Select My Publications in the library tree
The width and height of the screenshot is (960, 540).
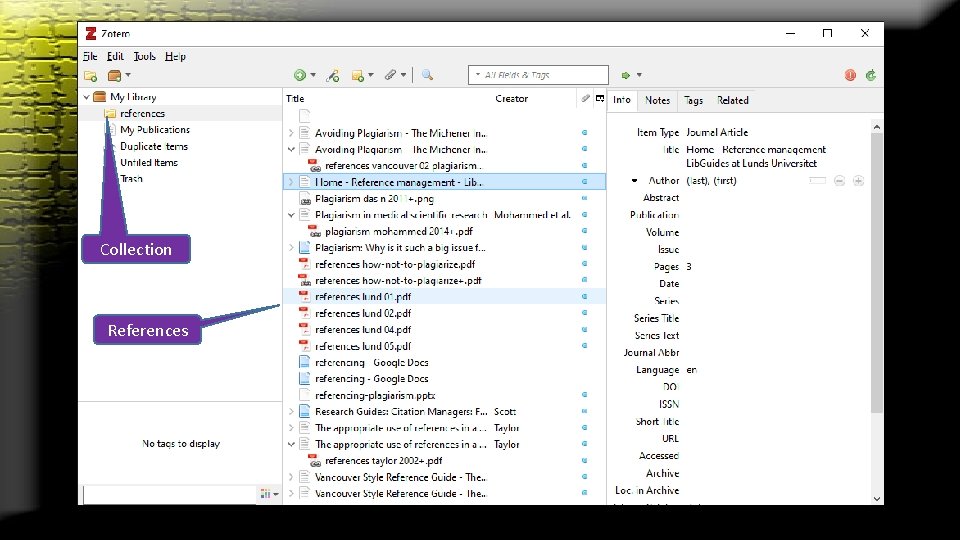click(x=154, y=130)
